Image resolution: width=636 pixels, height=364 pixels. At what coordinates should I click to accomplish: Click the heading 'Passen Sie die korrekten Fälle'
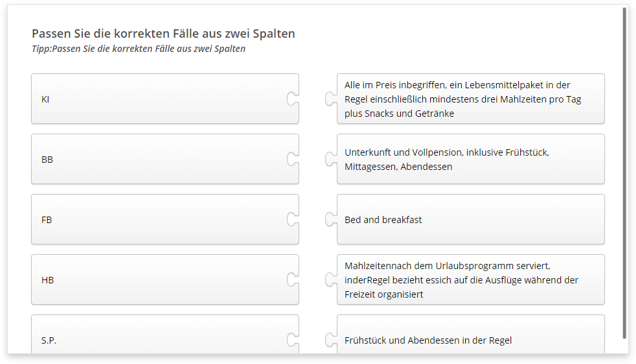point(163,33)
